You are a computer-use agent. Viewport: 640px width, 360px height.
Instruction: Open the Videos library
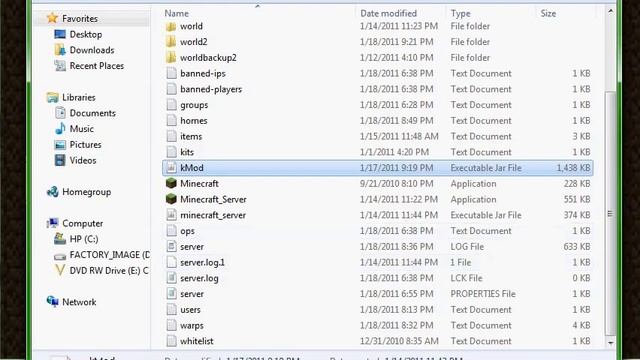(x=83, y=160)
